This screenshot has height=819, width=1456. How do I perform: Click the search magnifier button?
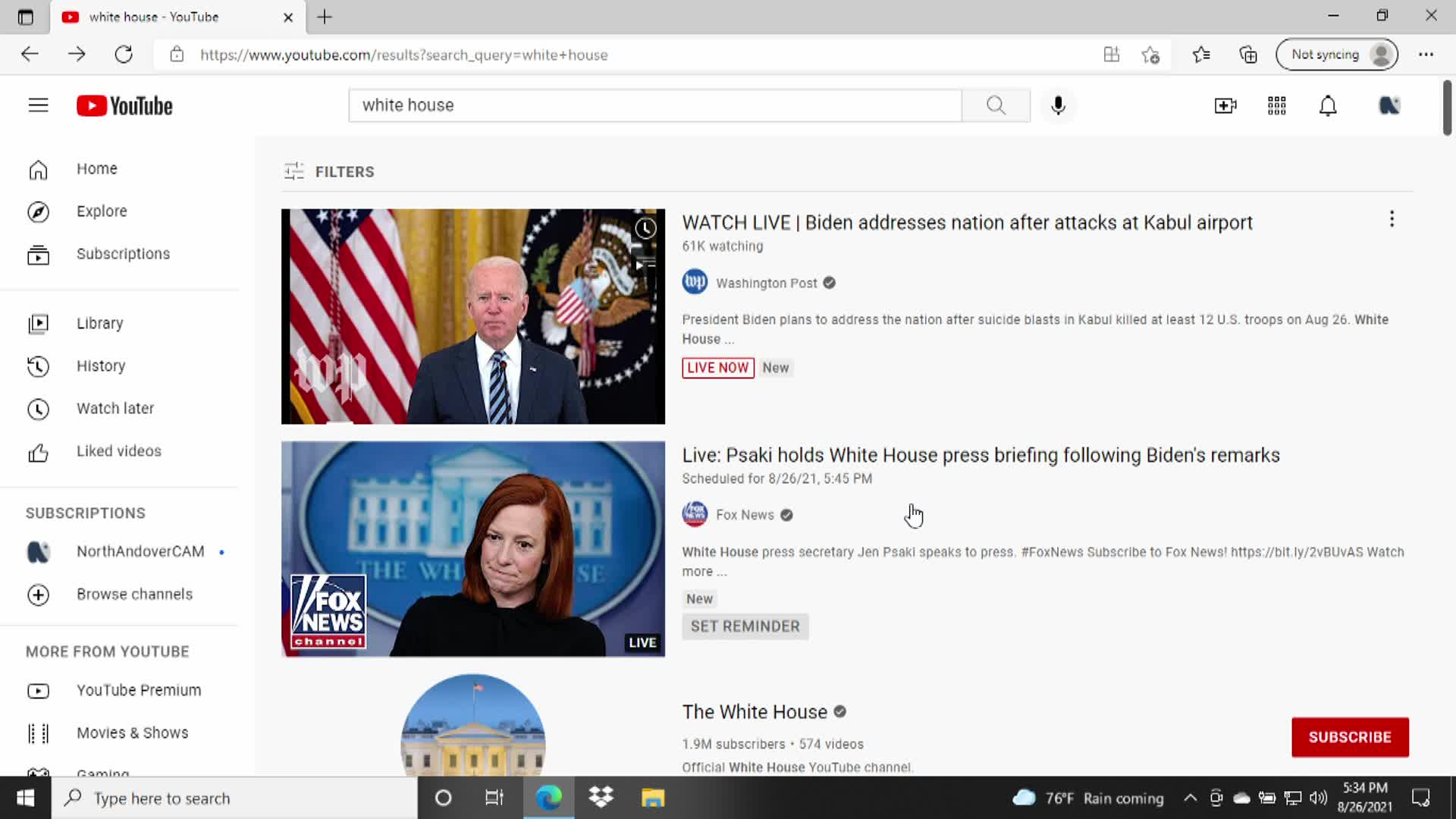(996, 105)
